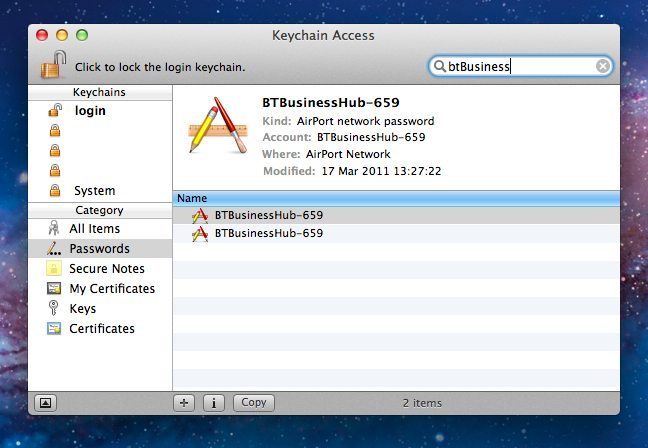The height and width of the screenshot is (448, 648).
Task: Click the All Items keys icon
Action: (x=54, y=228)
